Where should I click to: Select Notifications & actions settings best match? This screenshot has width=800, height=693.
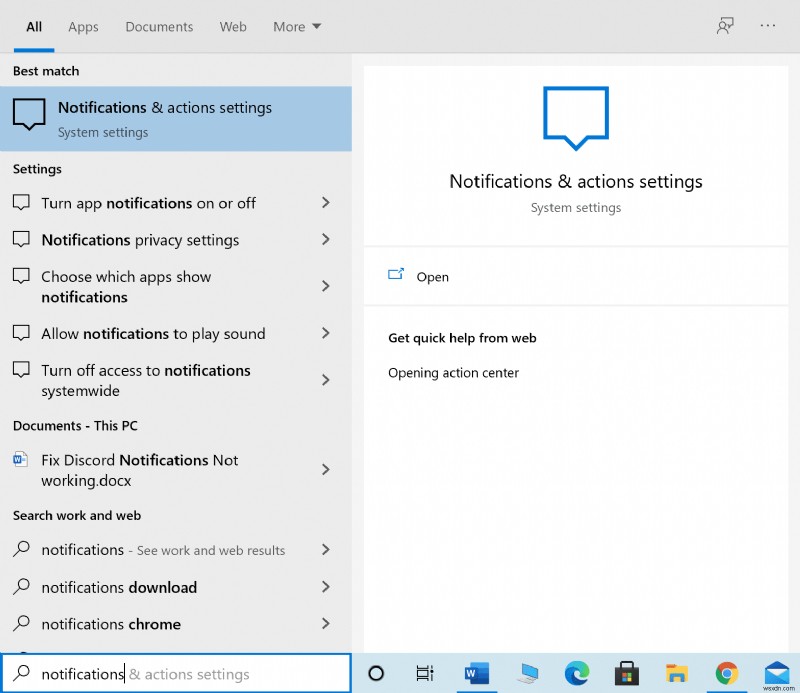[175, 119]
